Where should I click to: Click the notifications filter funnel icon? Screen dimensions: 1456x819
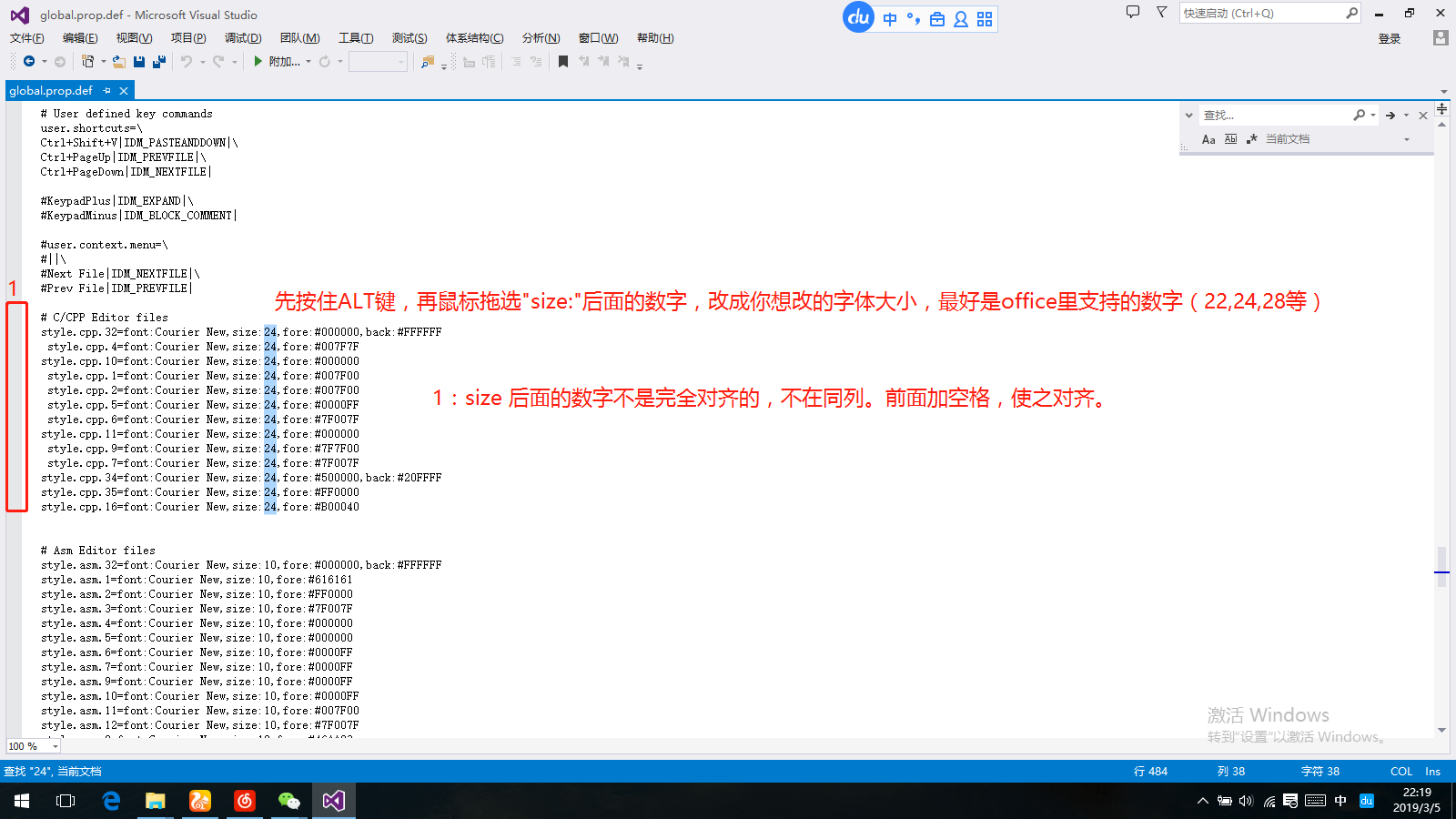[1161, 13]
